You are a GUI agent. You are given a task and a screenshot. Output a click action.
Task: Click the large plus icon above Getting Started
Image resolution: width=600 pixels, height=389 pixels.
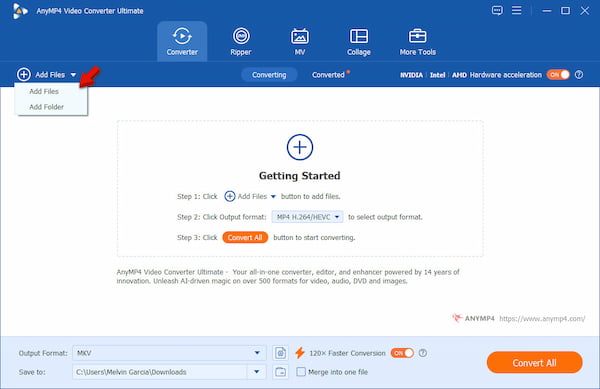pyautogui.click(x=300, y=147)
